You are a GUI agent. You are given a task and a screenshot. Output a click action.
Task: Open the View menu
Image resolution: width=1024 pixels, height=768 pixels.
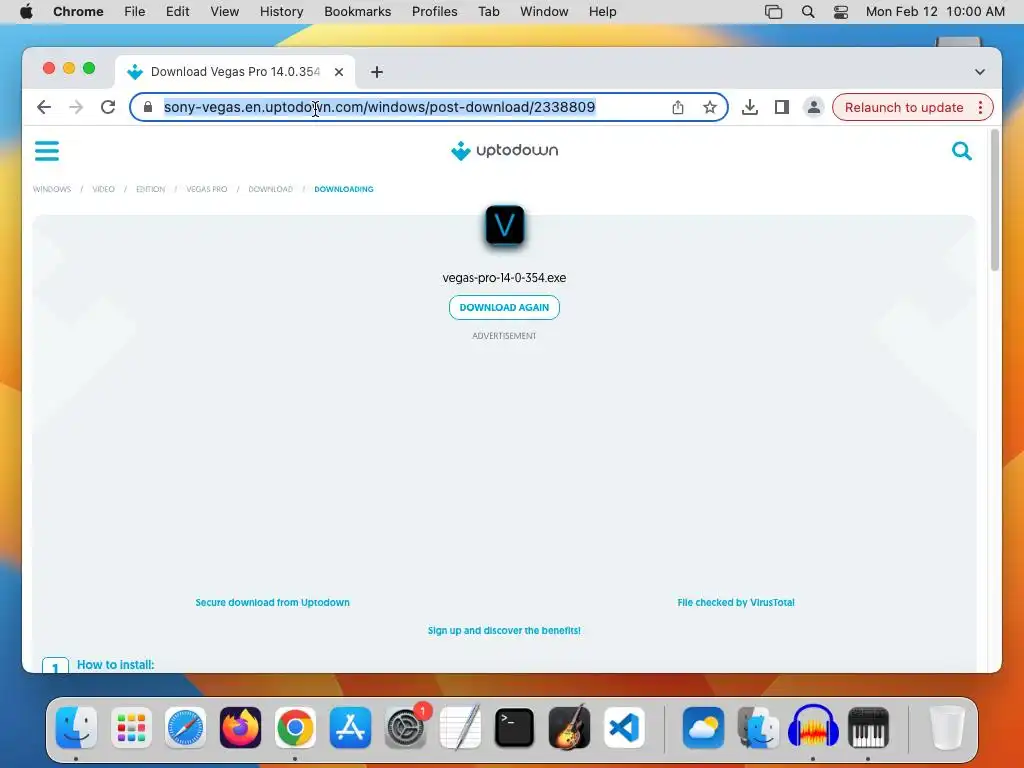tap(225, 12)
